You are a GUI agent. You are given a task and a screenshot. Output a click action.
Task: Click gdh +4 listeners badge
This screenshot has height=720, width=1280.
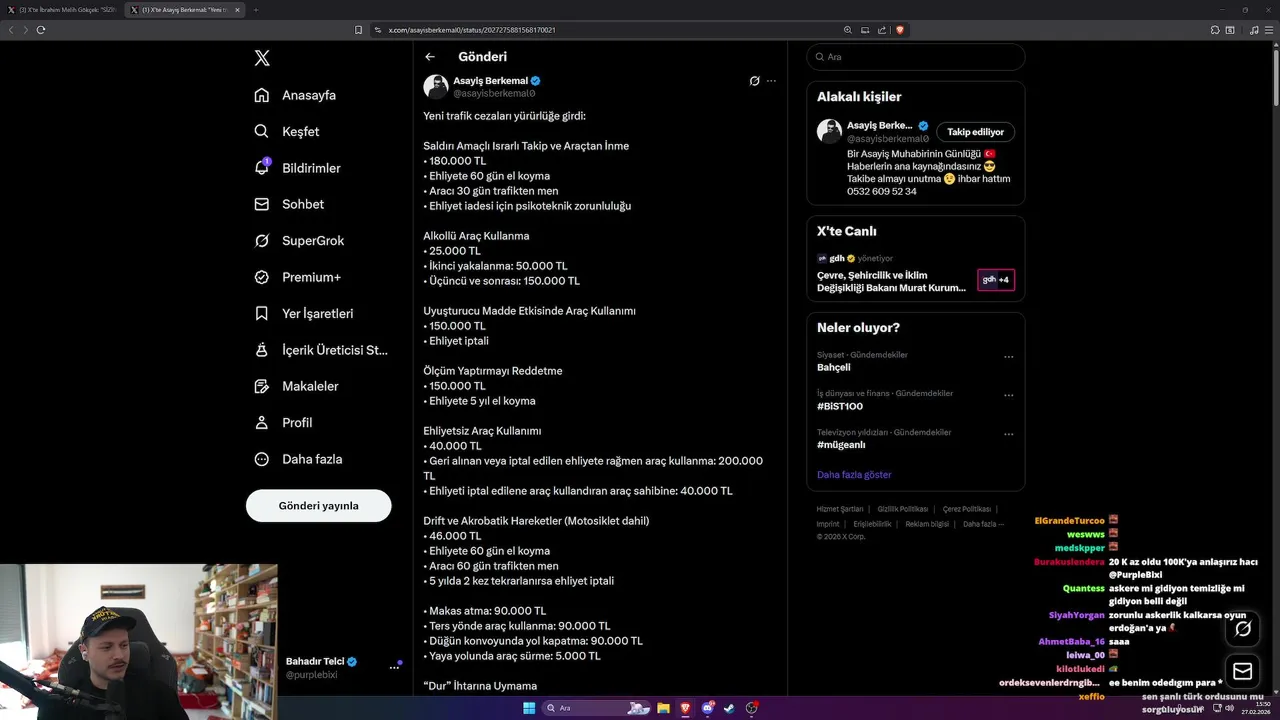pos(996,280)
